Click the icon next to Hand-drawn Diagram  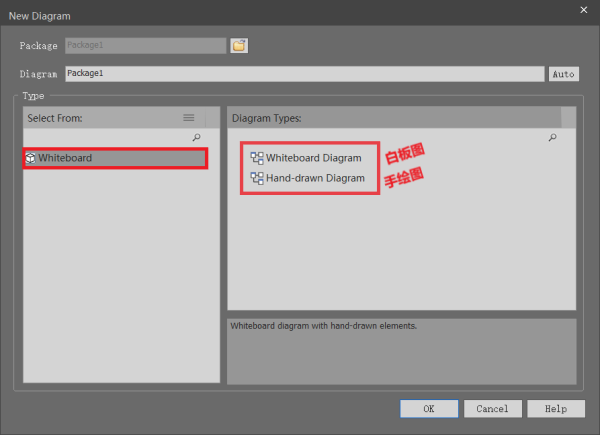(257, 179)
